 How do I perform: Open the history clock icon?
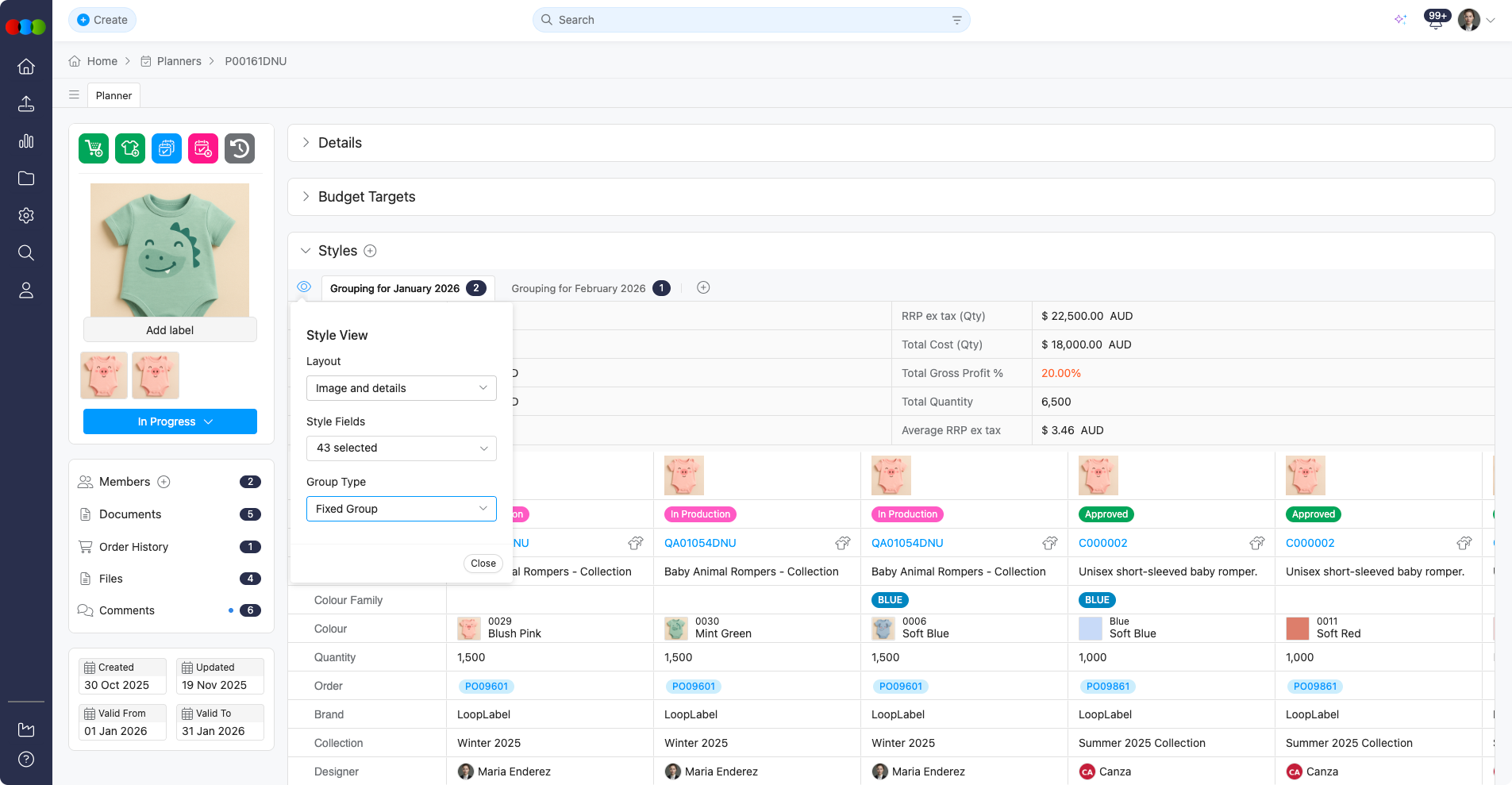[240, 148]
